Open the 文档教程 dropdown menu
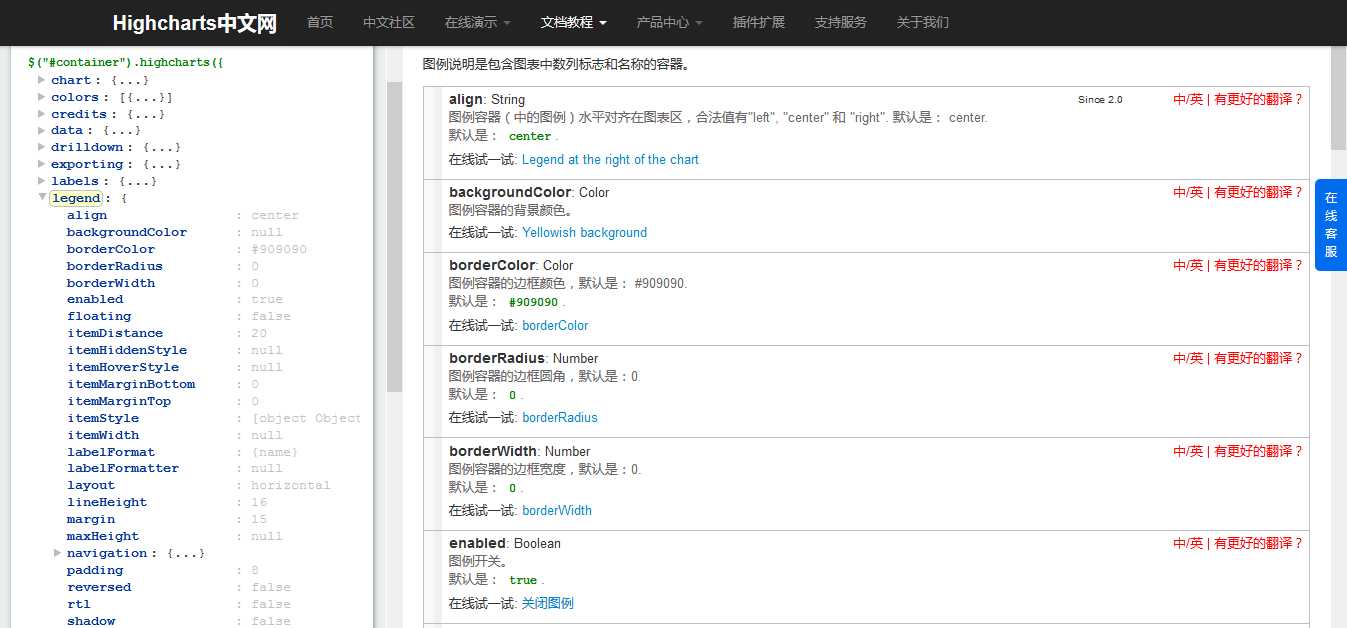 point(573,22)
